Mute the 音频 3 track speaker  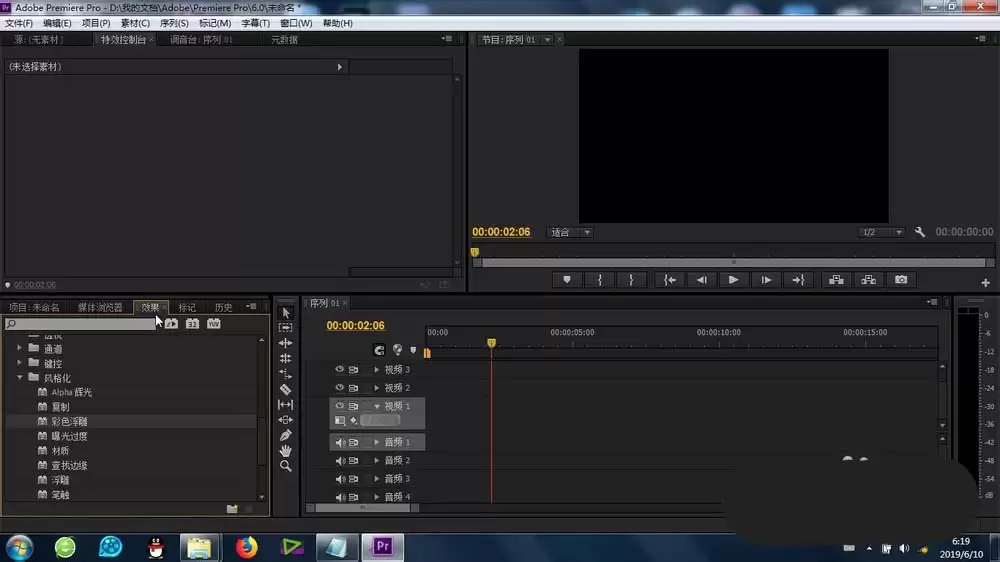(340, 478)
